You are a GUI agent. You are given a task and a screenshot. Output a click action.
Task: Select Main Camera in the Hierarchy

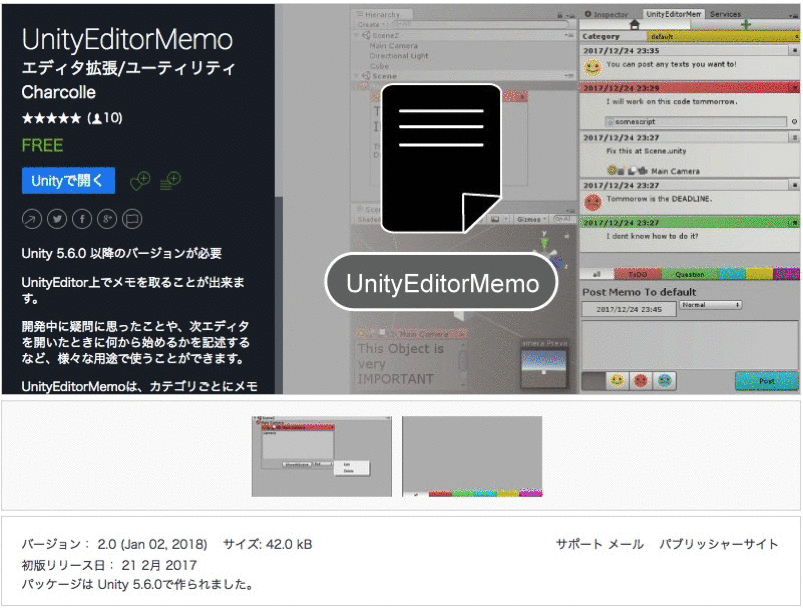(394, 46)
